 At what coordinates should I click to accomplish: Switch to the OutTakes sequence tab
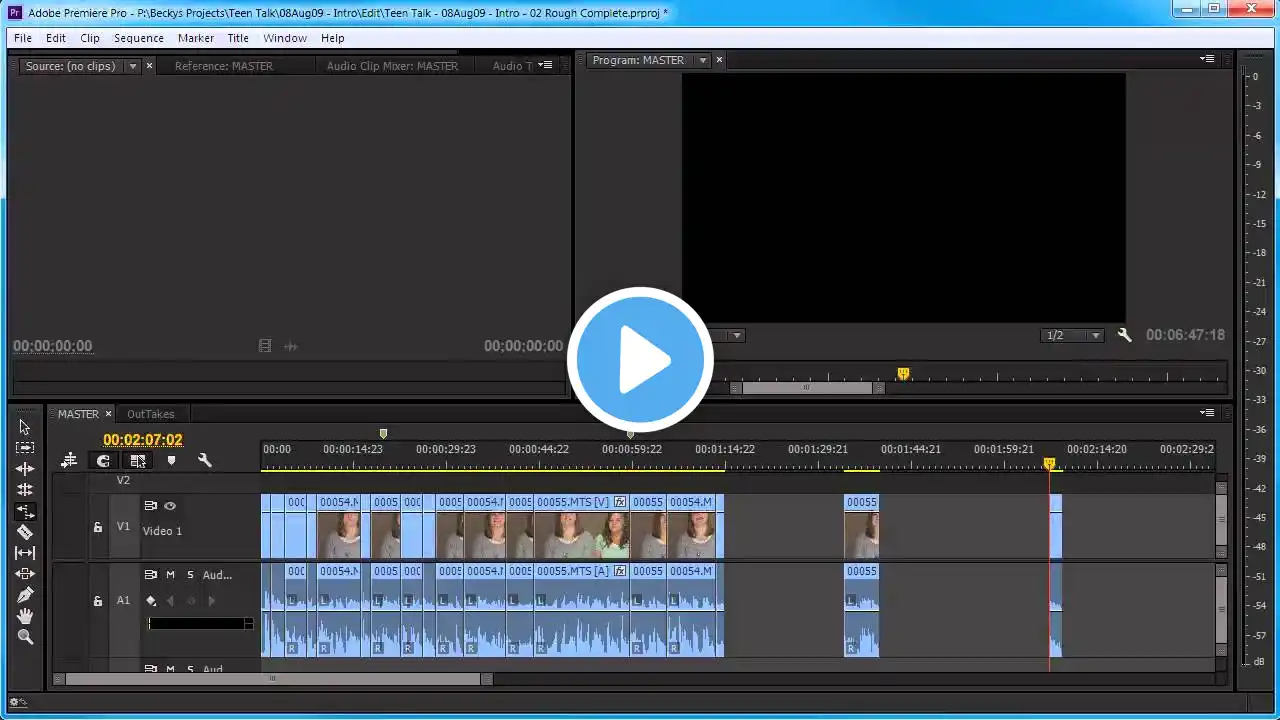click(x=150, y=414)
